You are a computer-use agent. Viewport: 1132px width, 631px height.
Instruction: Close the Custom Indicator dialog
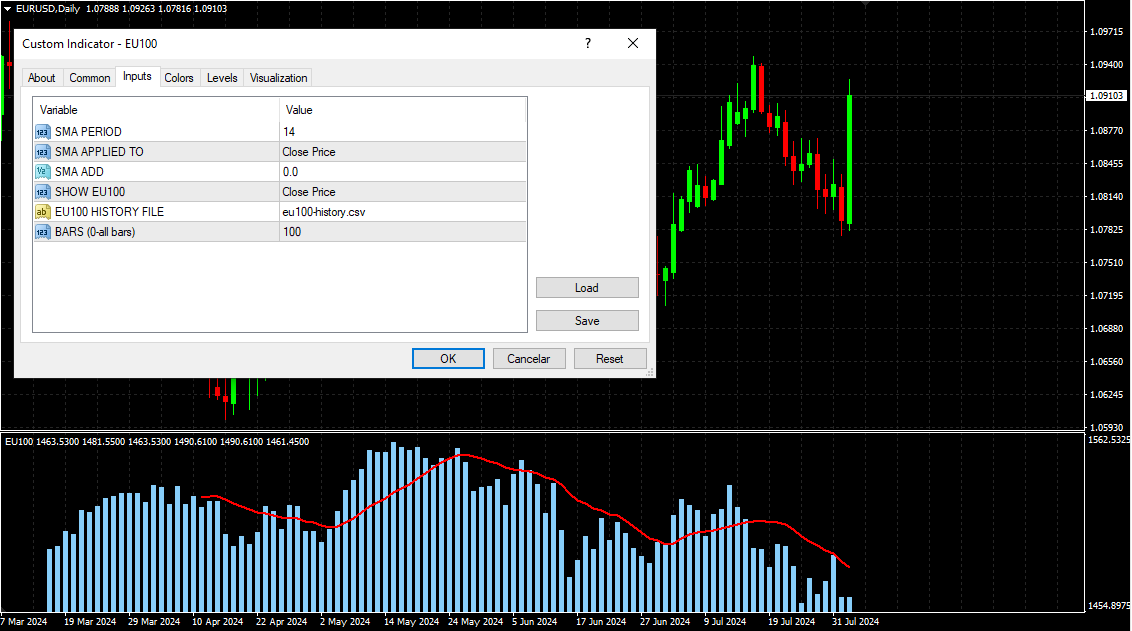633,44
